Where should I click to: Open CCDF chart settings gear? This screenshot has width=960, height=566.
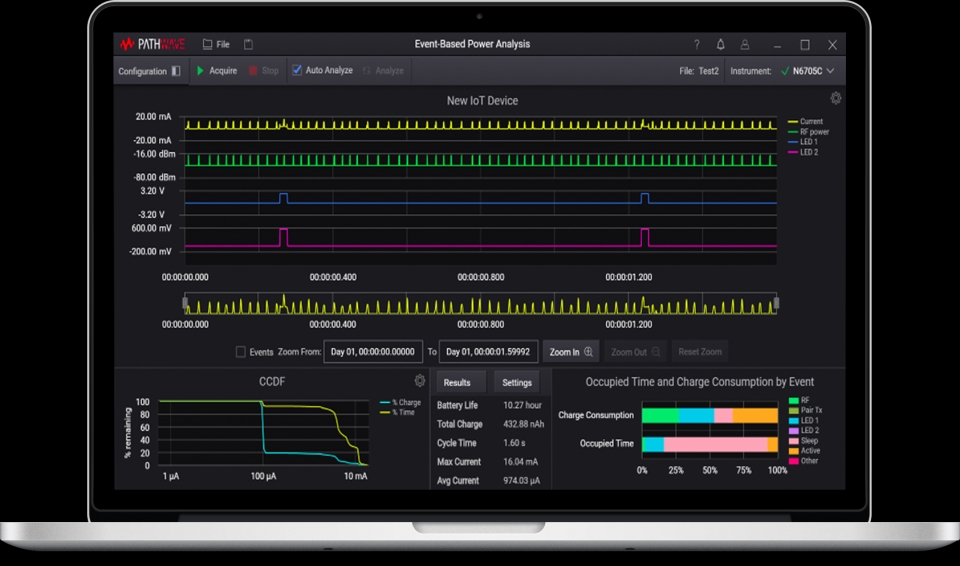coord(419,380)
